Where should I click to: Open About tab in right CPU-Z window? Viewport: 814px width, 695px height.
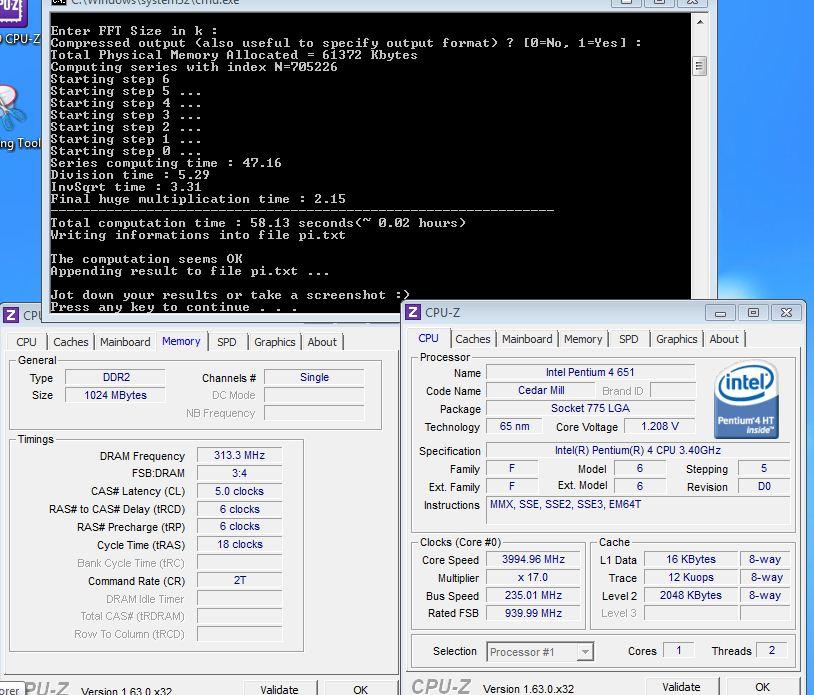click(724, 339)
